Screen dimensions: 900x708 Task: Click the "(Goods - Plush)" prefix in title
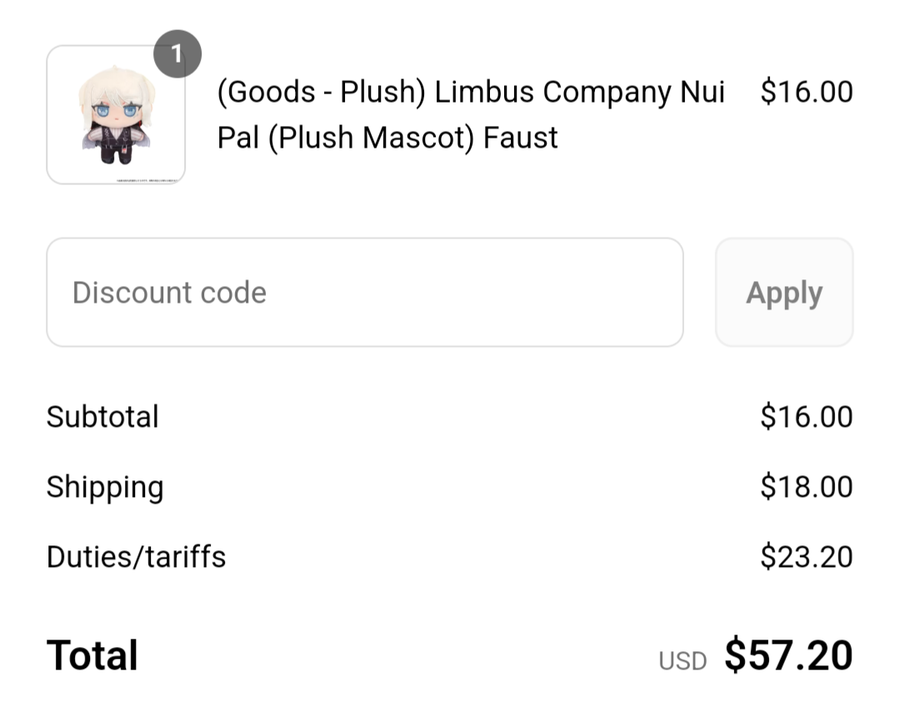[x=321, y=92]
